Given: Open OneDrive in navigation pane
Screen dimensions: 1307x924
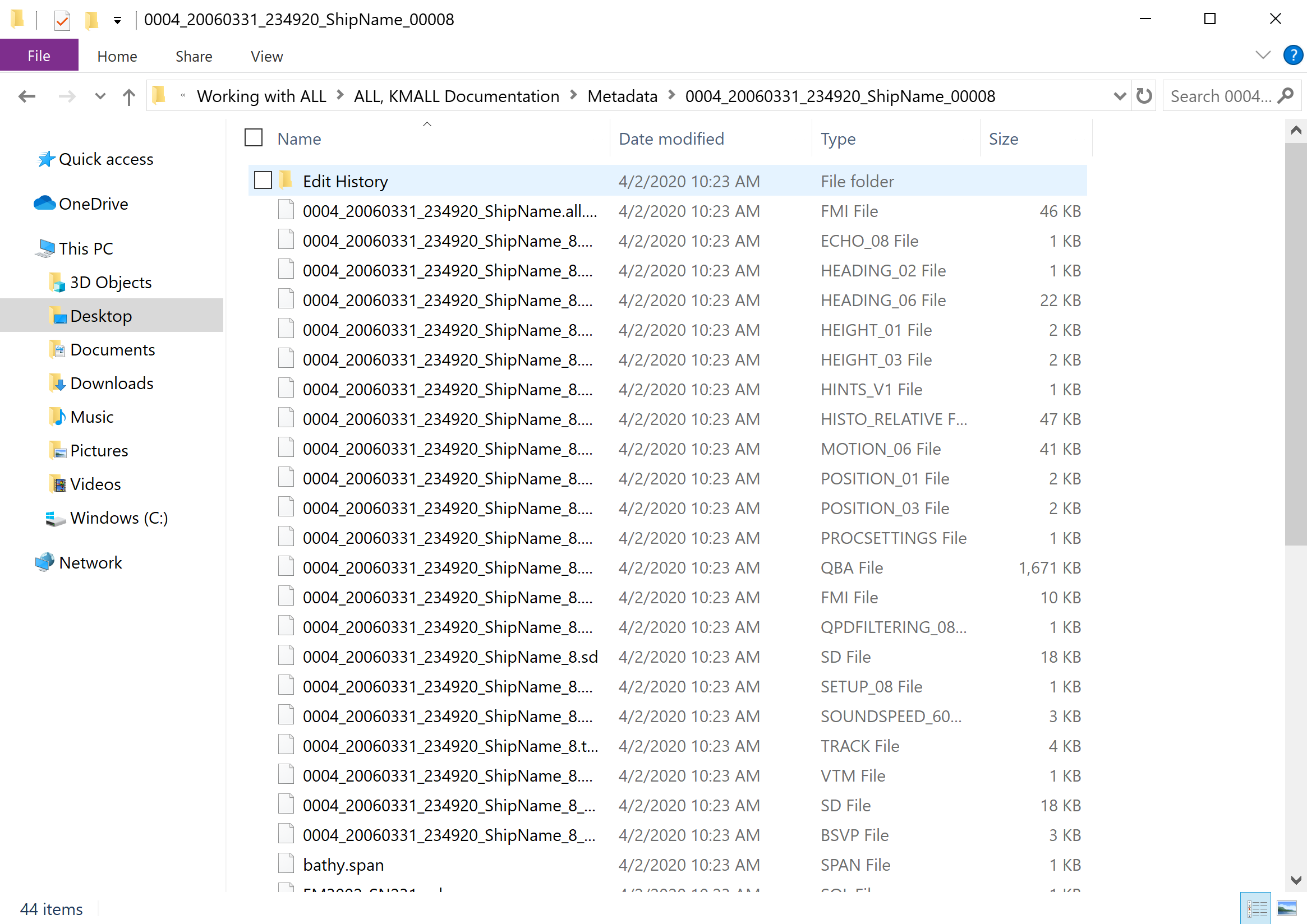Looking at the screenshot, I should click(x=93, y=204).
